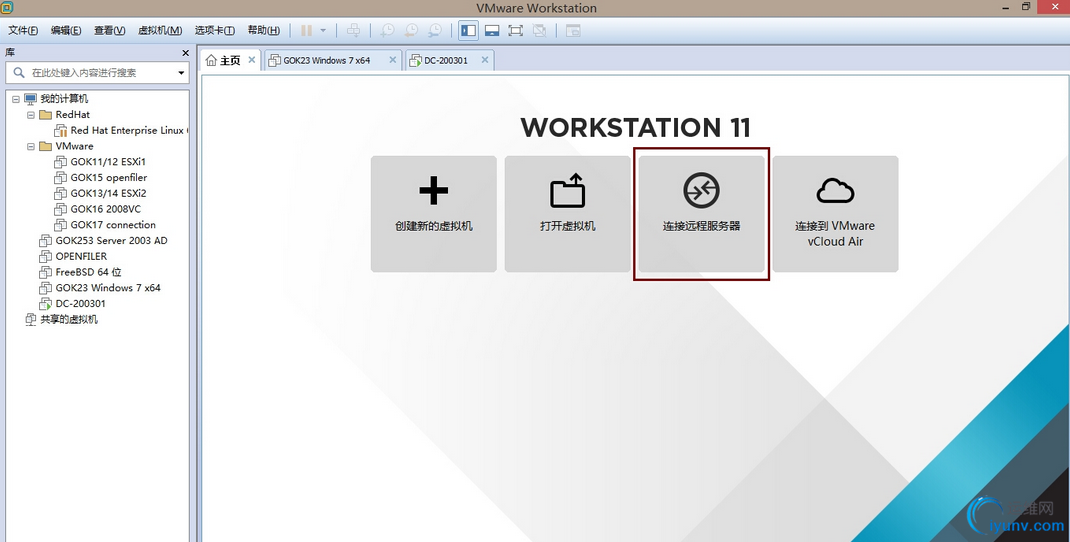Viewport: 1070px width, 542px height.
Task: Click the 创建新的虚拟机 tile
Action: pos(434,214)
